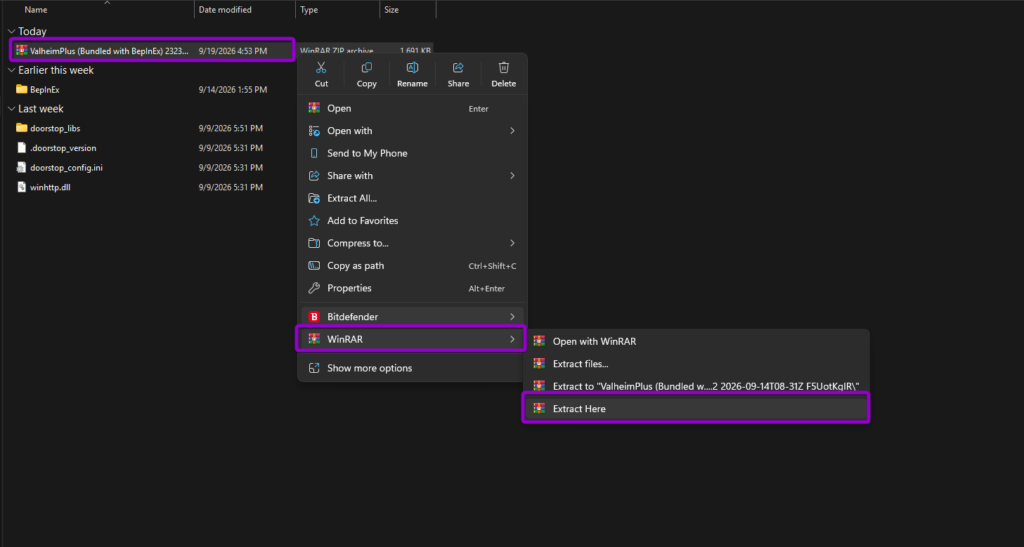Click the Share with icon

point(314,176)
